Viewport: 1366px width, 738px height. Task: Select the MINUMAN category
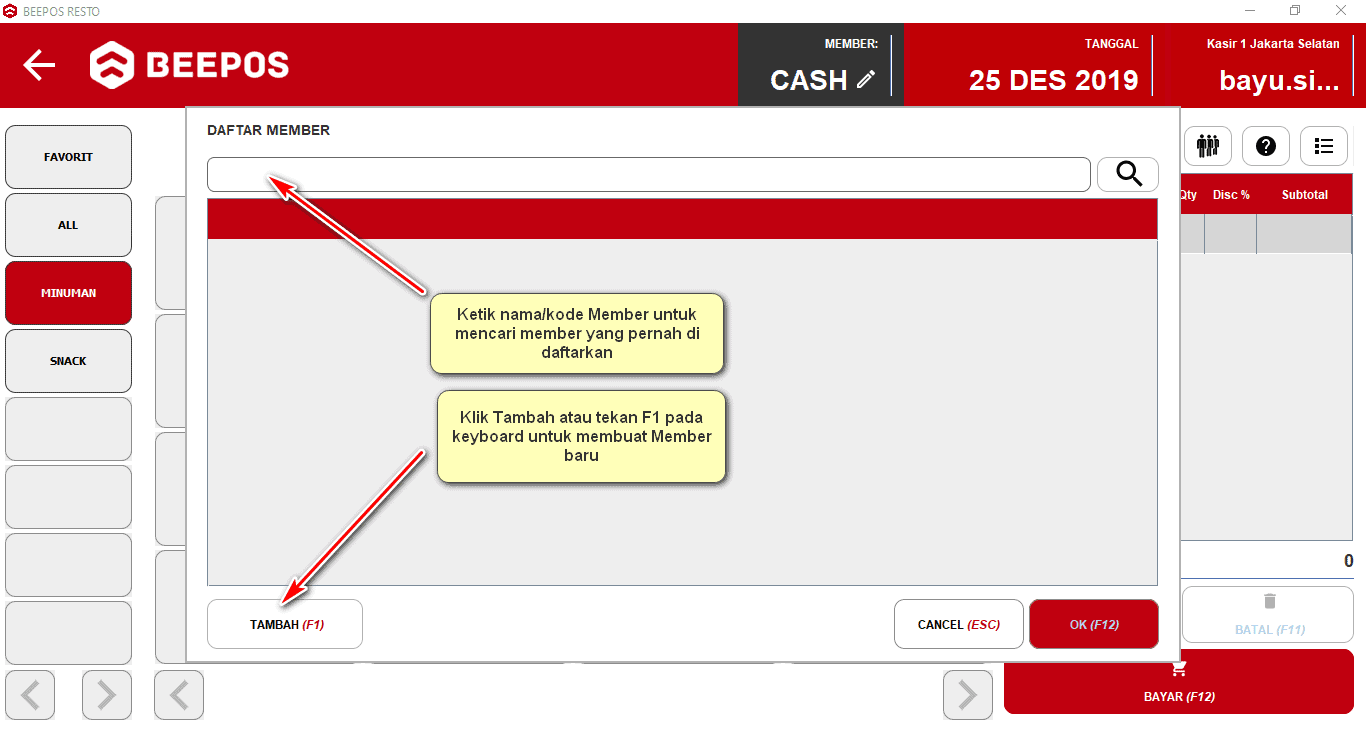(x=68, y=293)
